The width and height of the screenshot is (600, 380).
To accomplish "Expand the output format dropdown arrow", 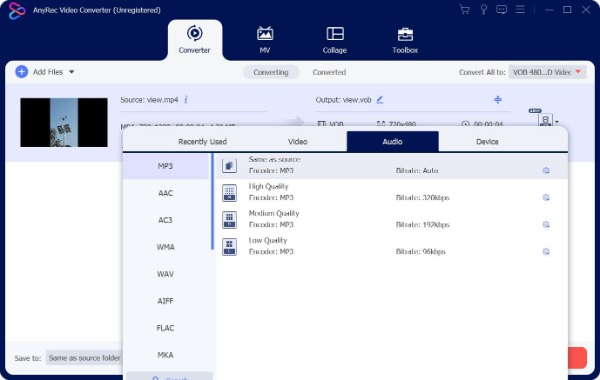I will pyautogui.click(x=557, y=122).
